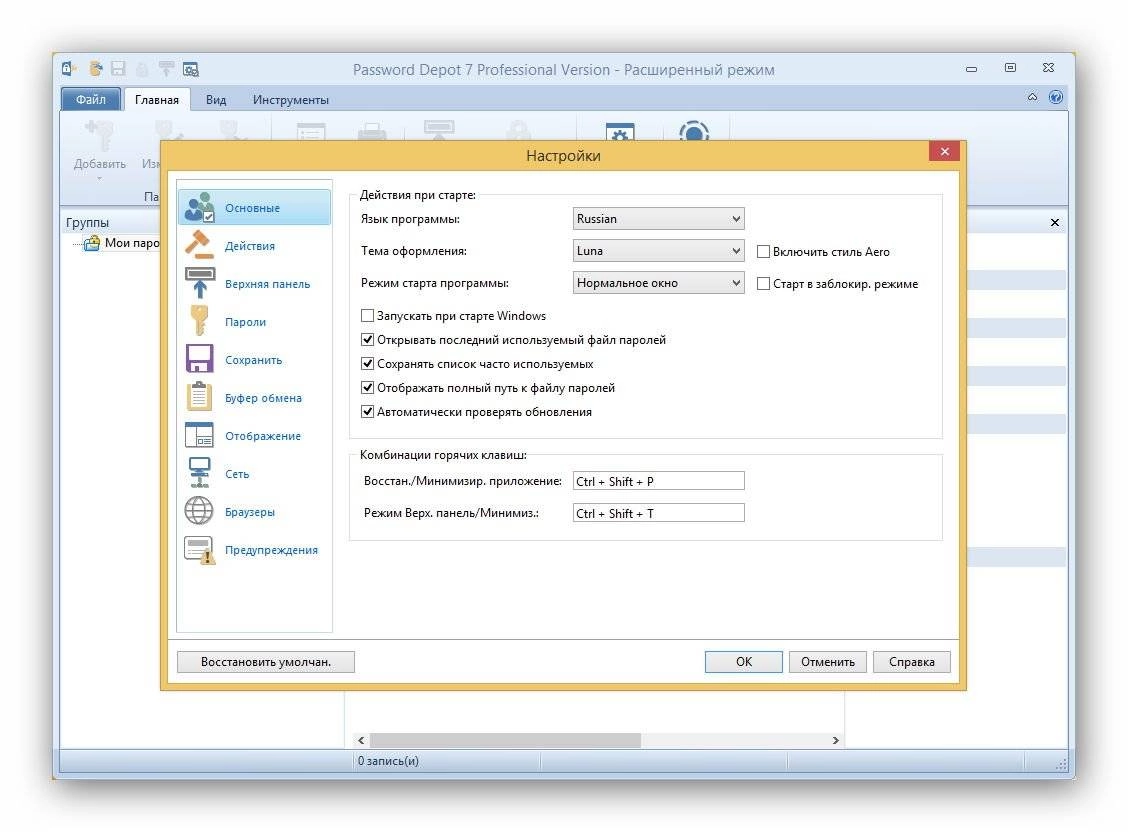Open the Режим старта программы dropdown
1128x832 pixels.
(x=658, y=283)
